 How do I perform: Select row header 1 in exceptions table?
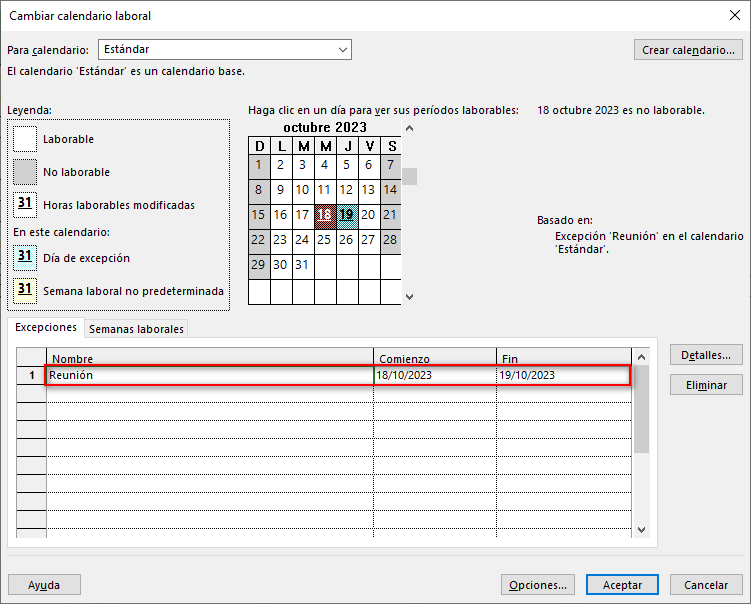tap(32, 375)
